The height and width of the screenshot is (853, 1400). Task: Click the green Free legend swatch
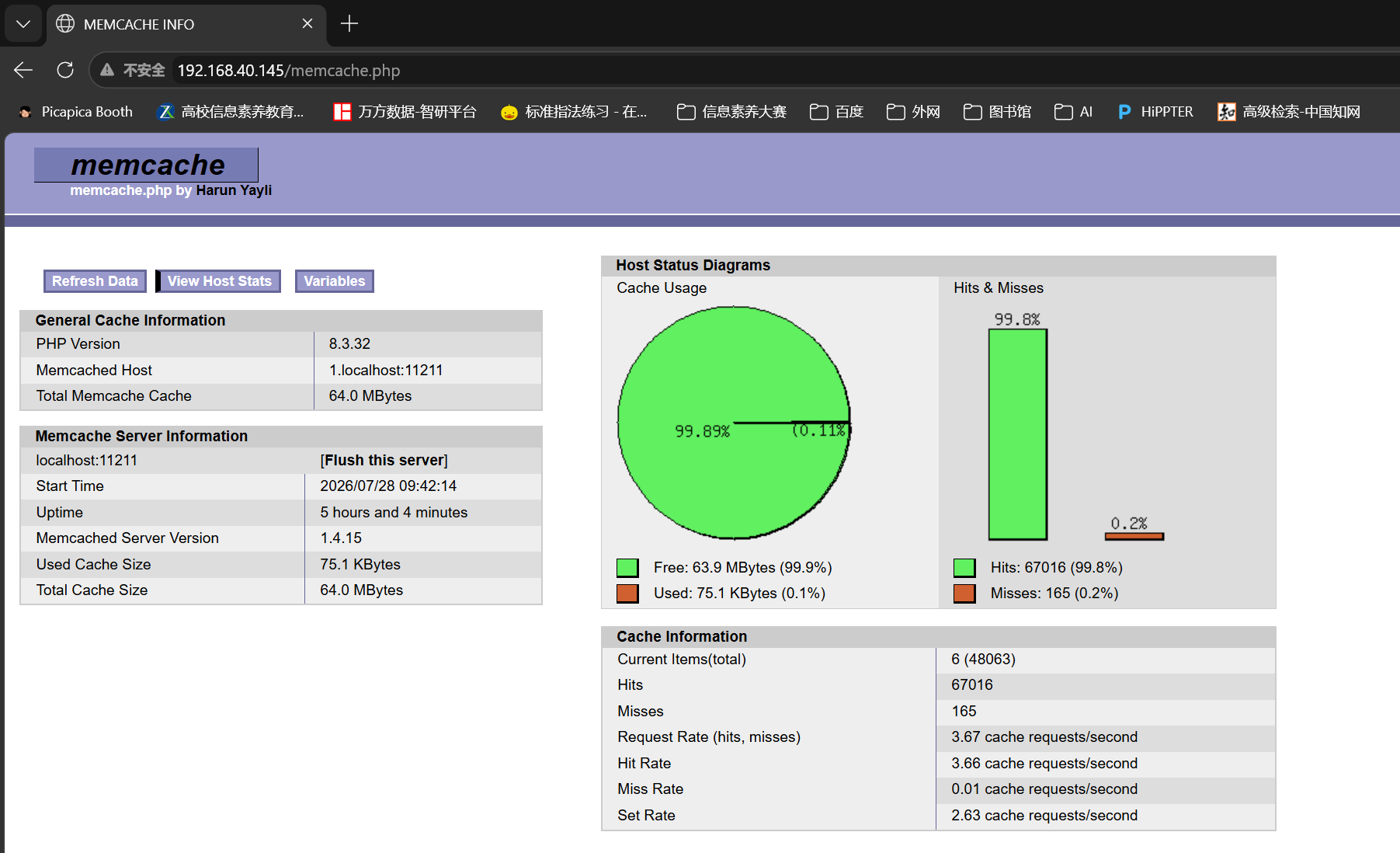point(627,568)
